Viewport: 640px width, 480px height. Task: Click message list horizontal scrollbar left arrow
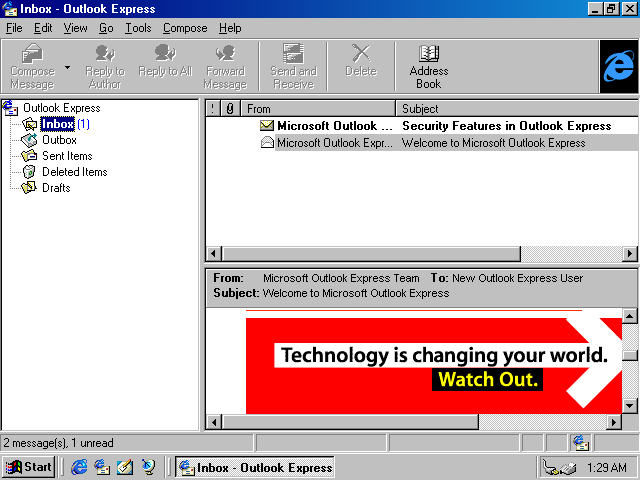point(213,253)
